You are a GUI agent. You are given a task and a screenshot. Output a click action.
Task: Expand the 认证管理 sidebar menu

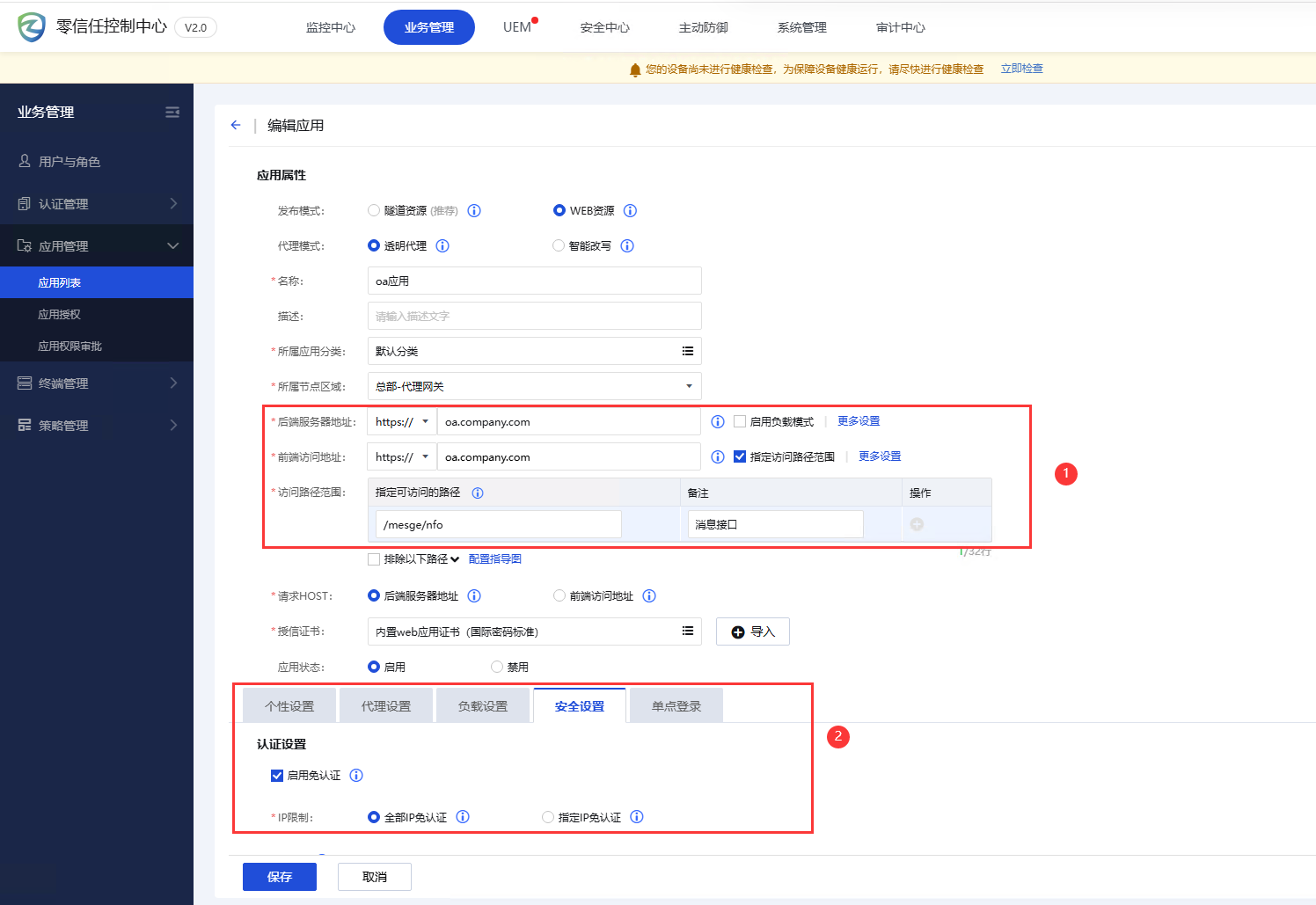point(97,203)
